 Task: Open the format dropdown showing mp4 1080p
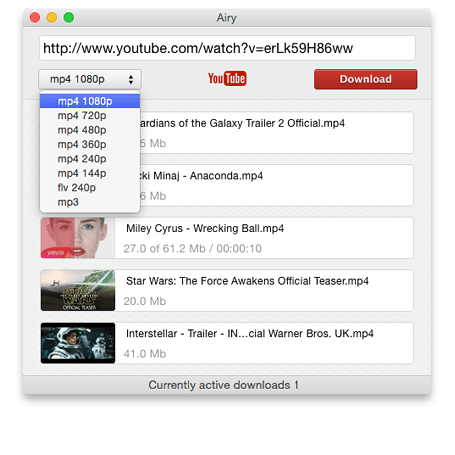[x=90, y=79]
